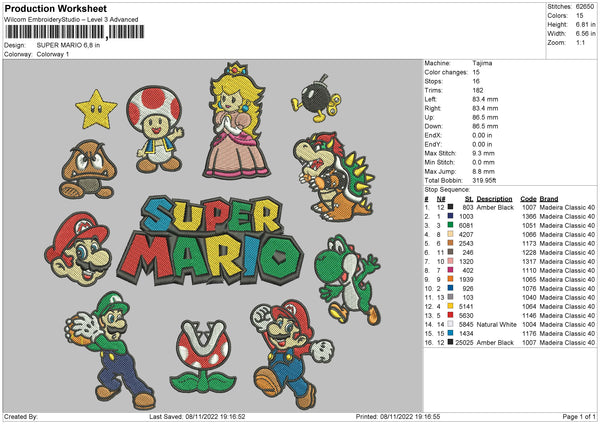Select design name 'SUPER MARIO 6,8 in'
Viewport: 600px width, 424px height.
click(x=68, y=45)
